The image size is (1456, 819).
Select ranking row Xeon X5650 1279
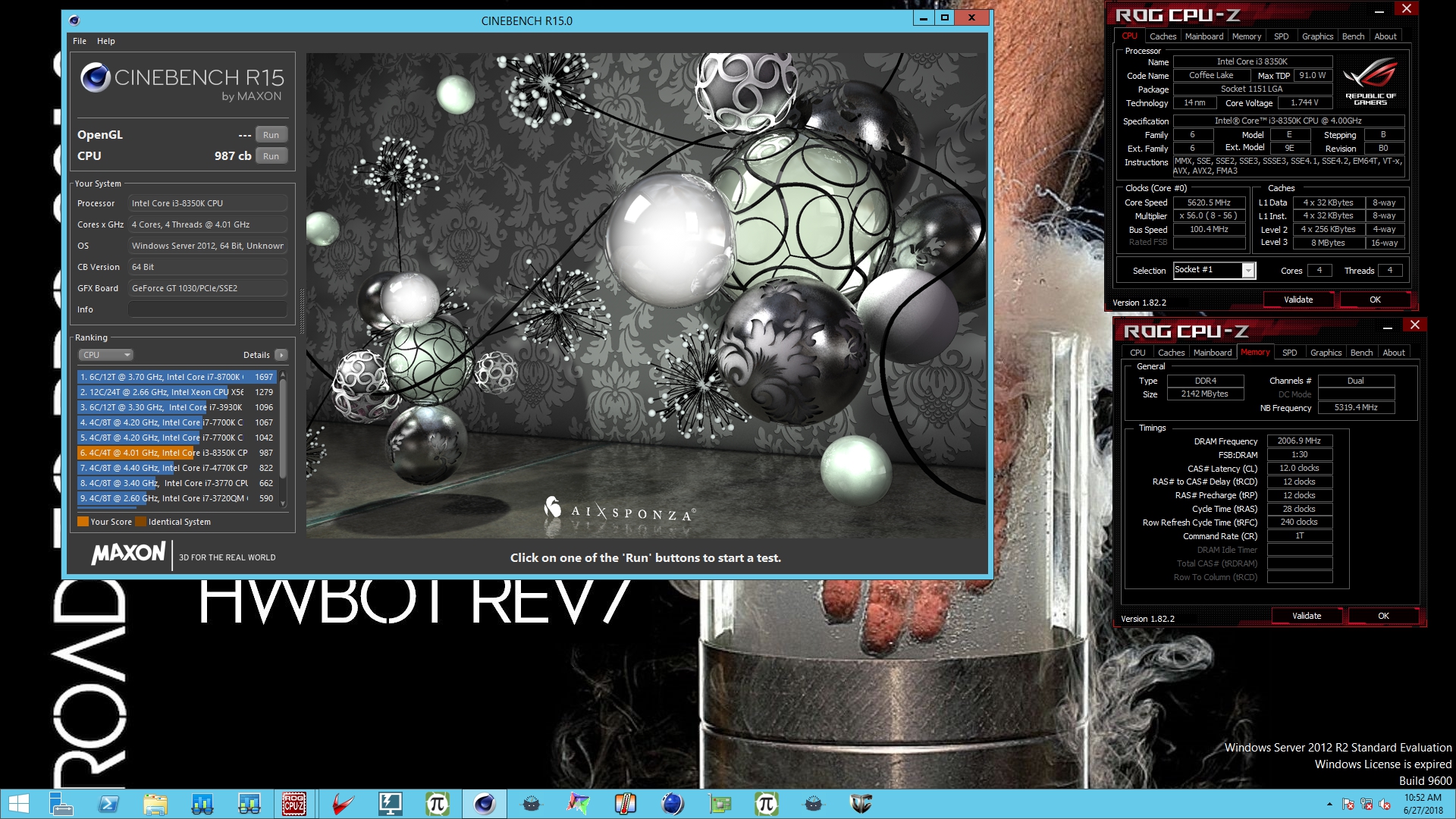click(177, 392)
